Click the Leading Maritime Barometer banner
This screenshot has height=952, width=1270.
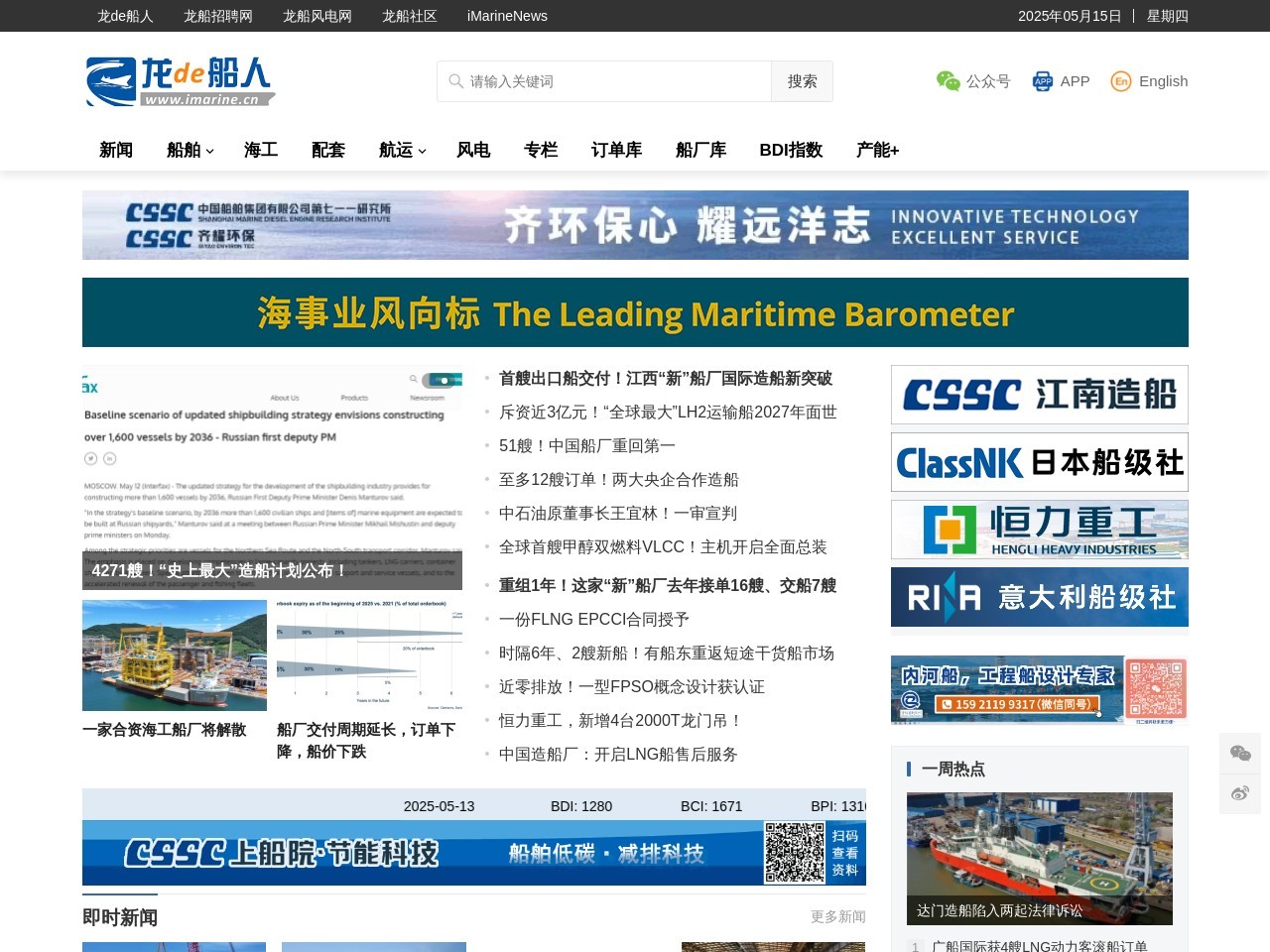[x=635, y=312]
